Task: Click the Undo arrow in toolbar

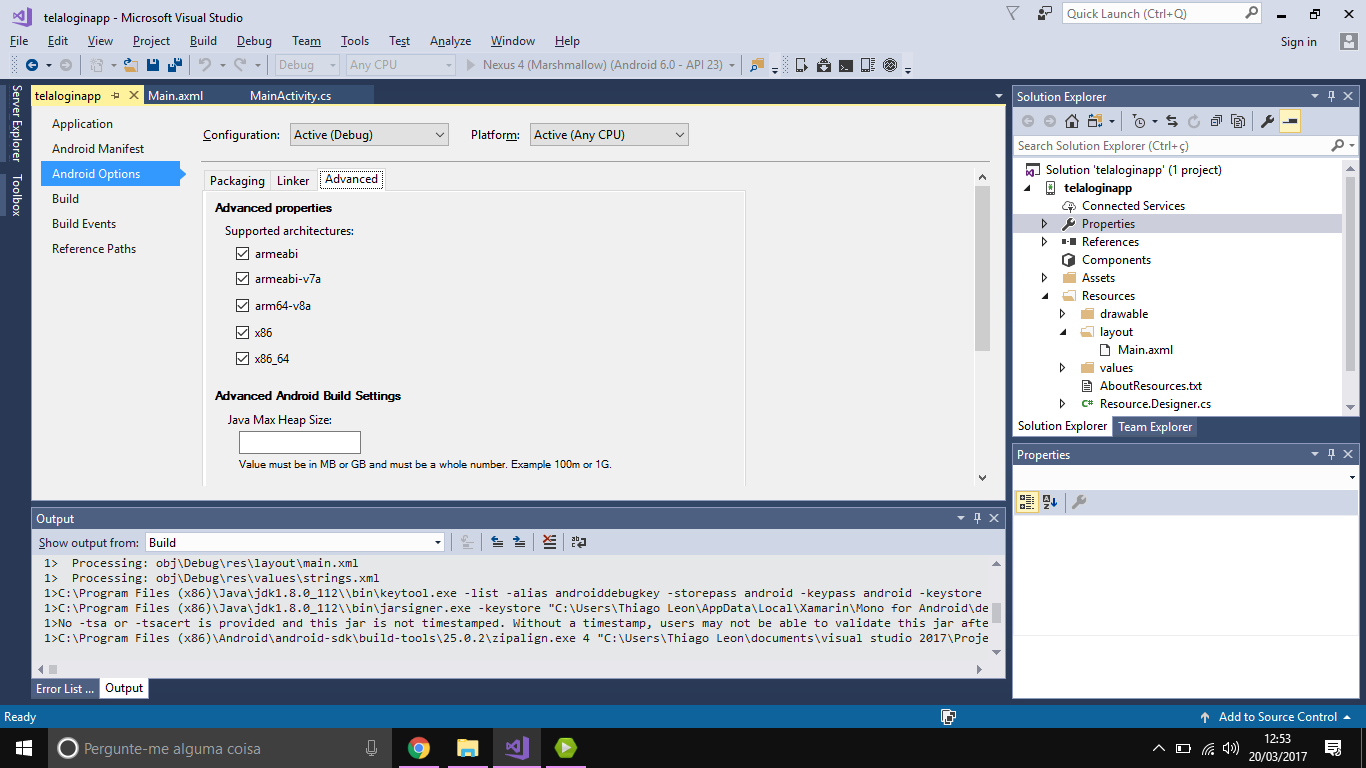Action: (x=205, y=65)
